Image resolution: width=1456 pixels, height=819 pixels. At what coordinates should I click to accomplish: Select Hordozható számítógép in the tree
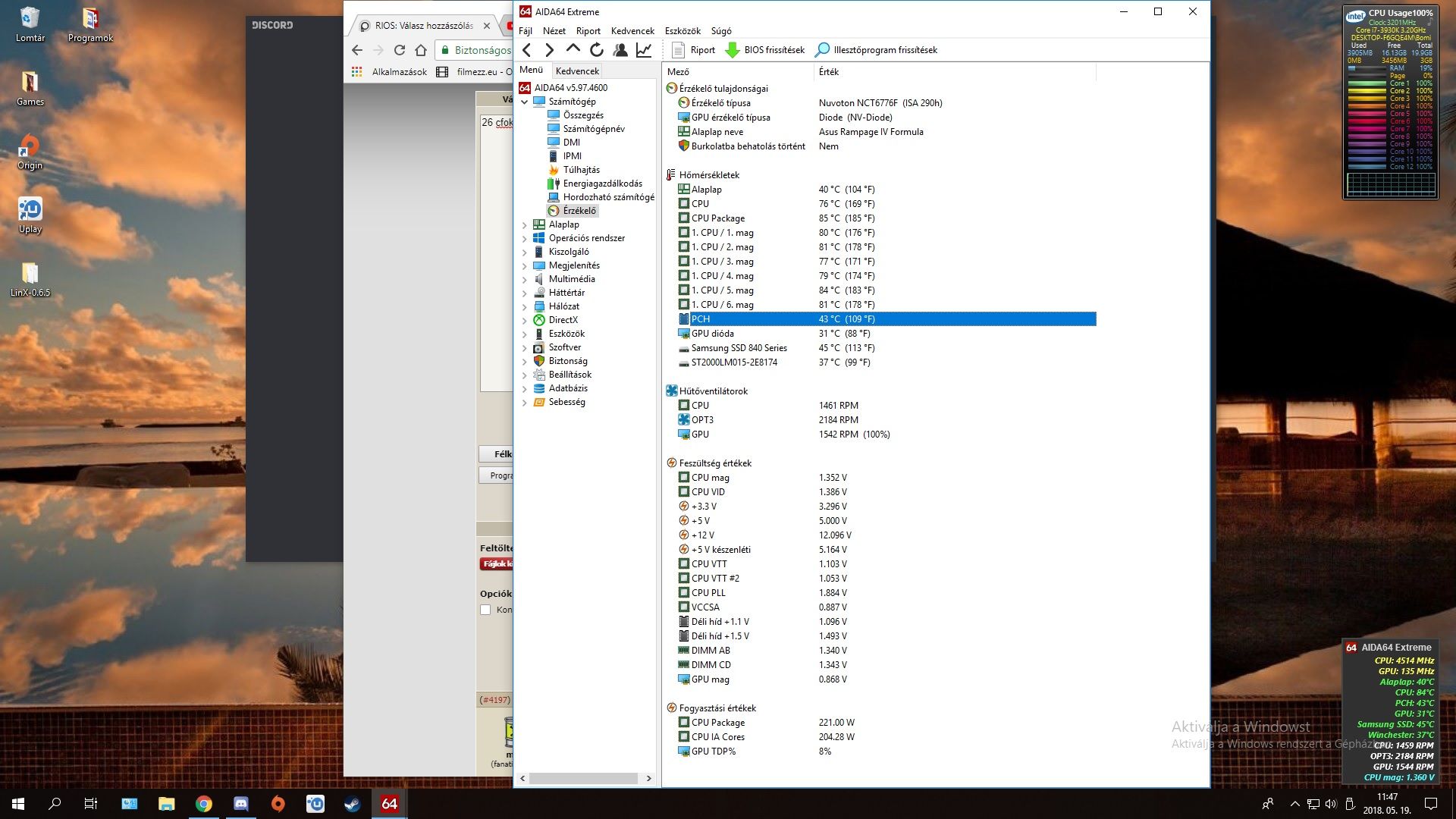(x=608, y=197)
